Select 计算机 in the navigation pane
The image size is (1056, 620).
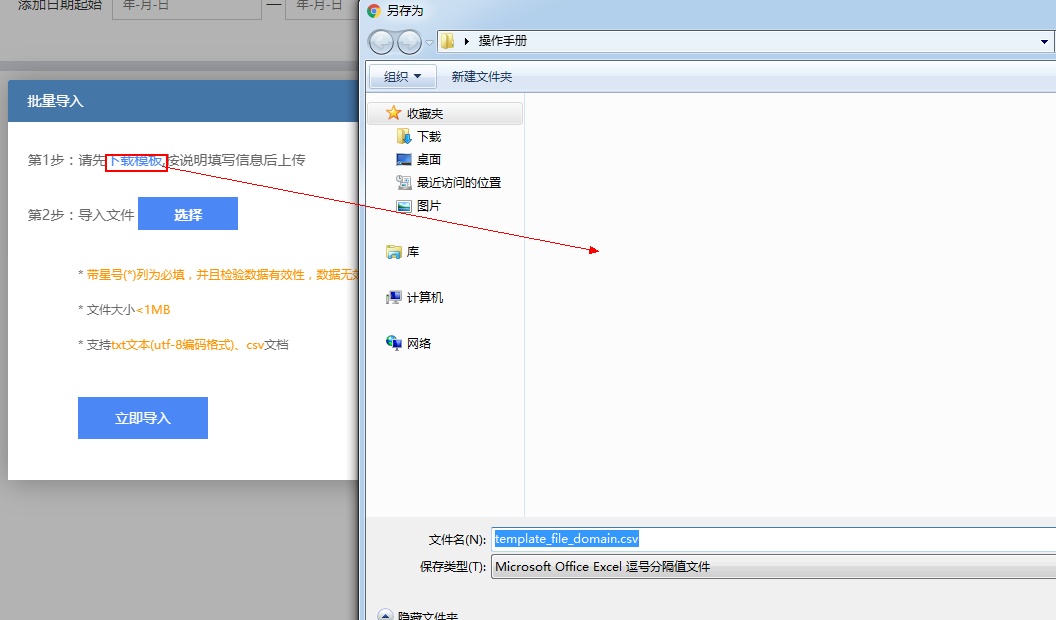[424, 297]
